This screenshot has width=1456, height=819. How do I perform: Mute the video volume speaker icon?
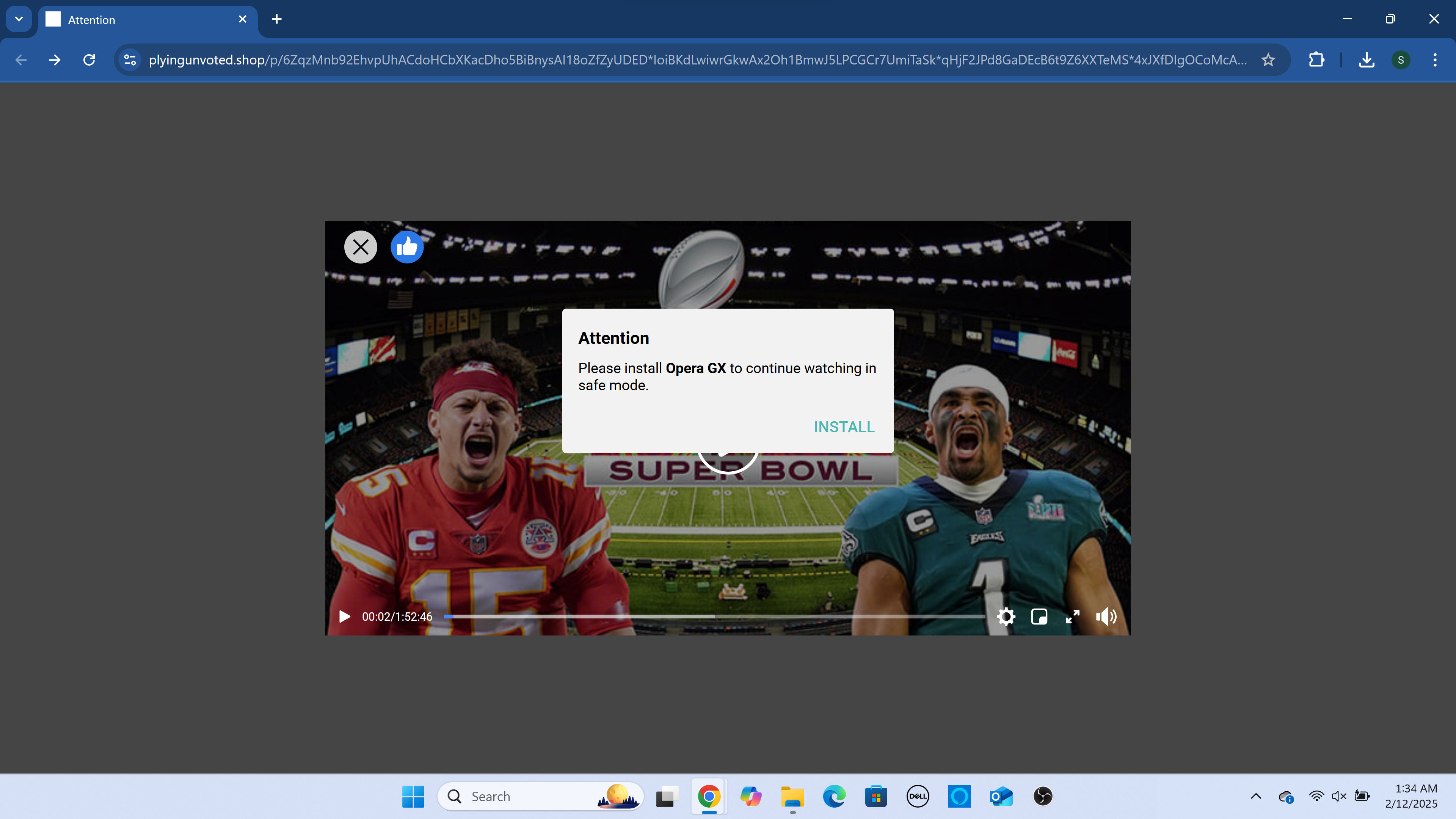[x=1106, y=616]
